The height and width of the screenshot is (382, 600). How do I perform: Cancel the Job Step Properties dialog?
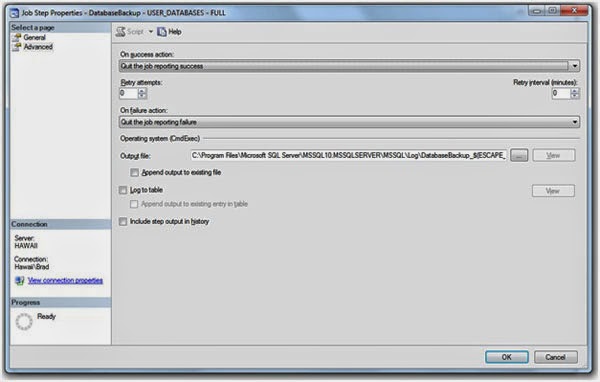pyautogui.click(x=556, y=357)
